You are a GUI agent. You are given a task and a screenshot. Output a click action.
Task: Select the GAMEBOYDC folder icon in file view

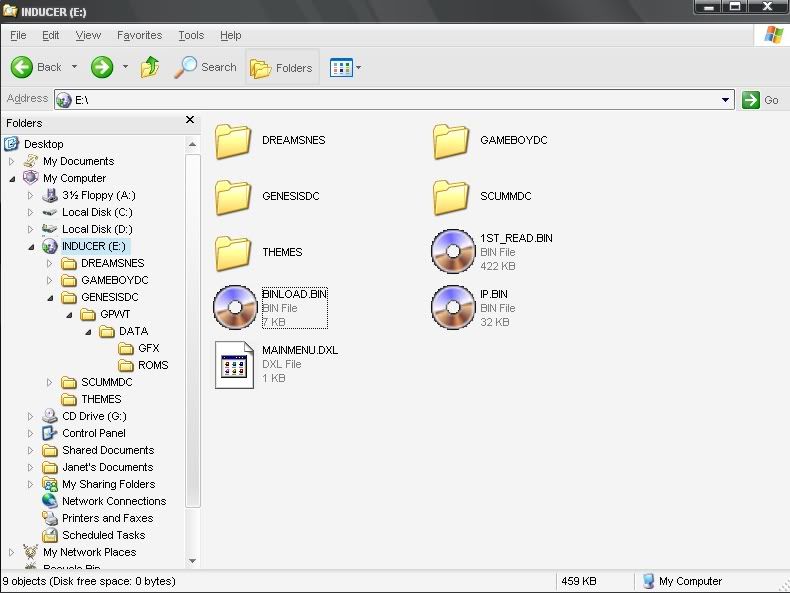(451, 142)
